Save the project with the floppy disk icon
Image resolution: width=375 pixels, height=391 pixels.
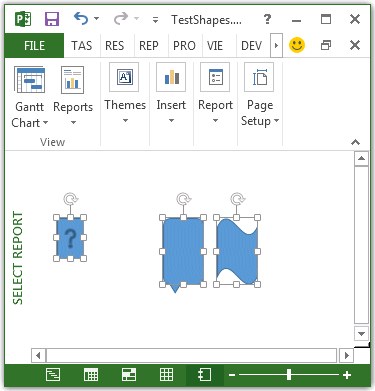pos(52,19)
